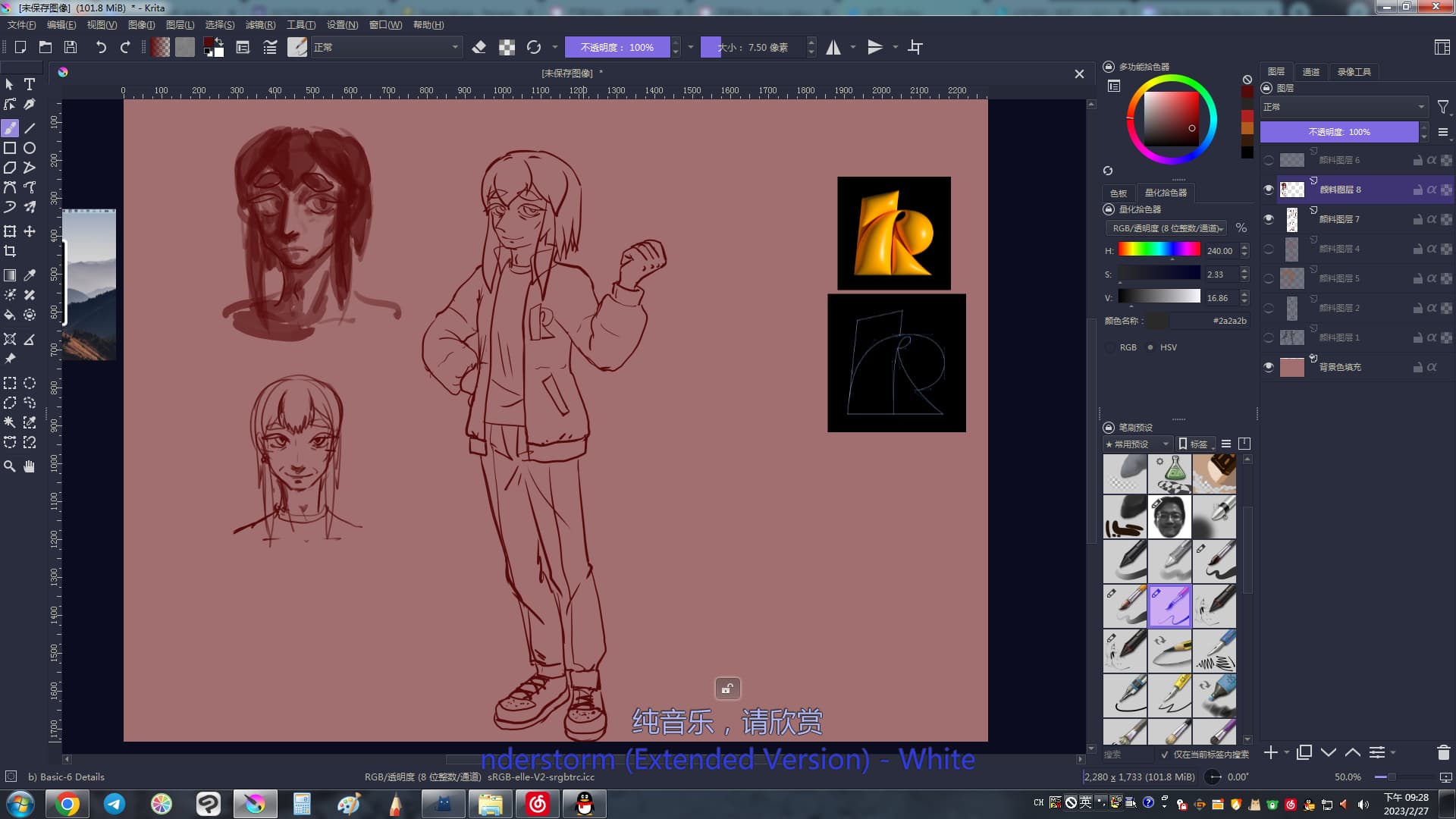The height and width of the screenshot is (819, 1456).
Task: Click the Undo arrow
Action: [100, 47]
